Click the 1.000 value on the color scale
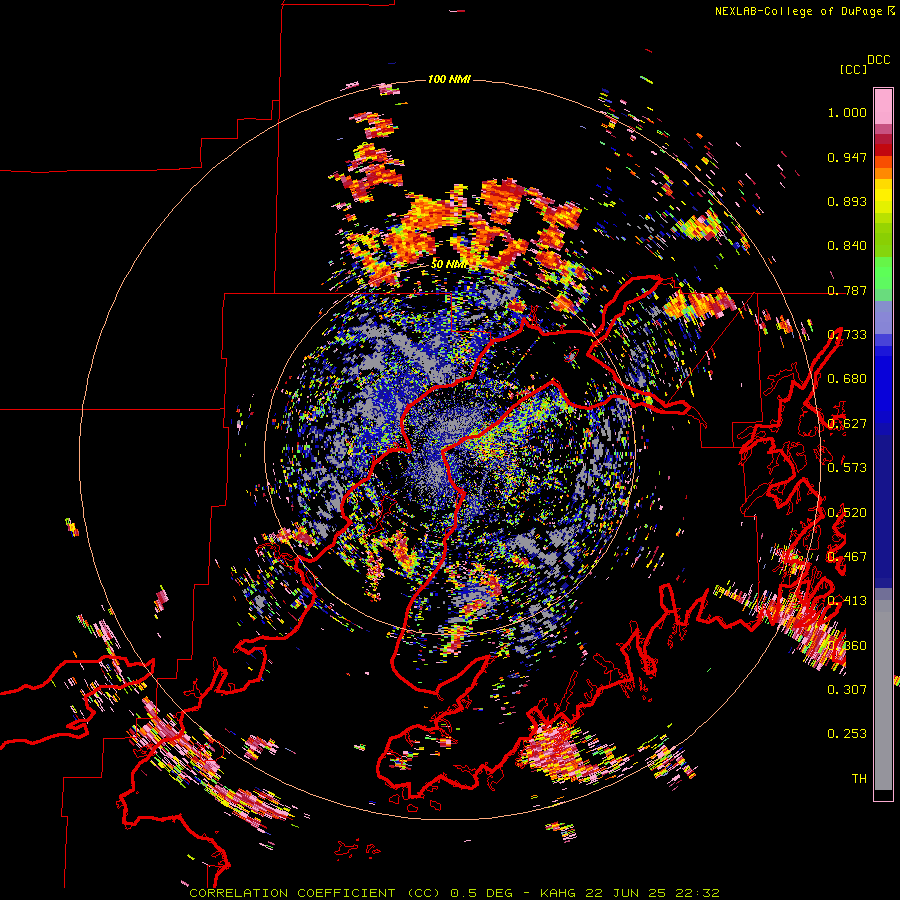This screenshot has height=900, width=900. 847,112
